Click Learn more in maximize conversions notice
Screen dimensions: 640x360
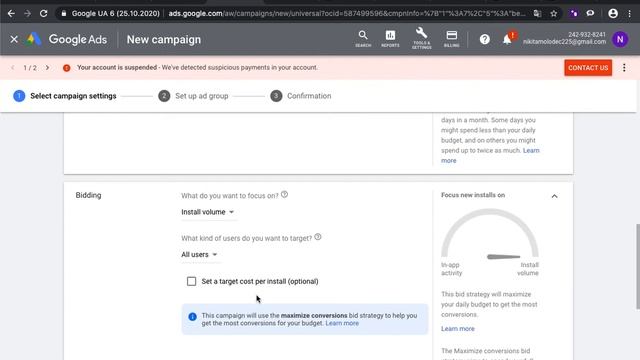tap(342, 323)
